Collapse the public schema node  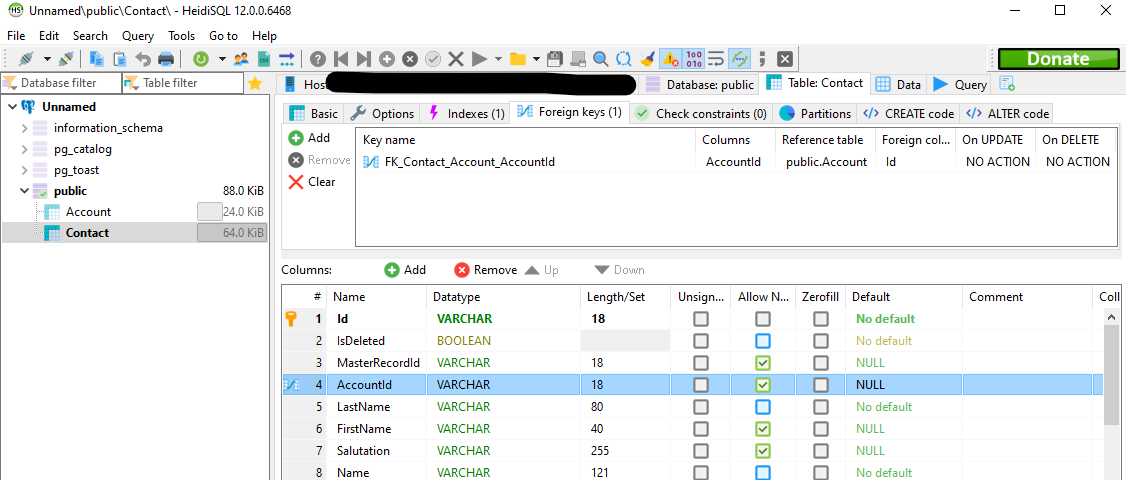click(x=24, y=191)
